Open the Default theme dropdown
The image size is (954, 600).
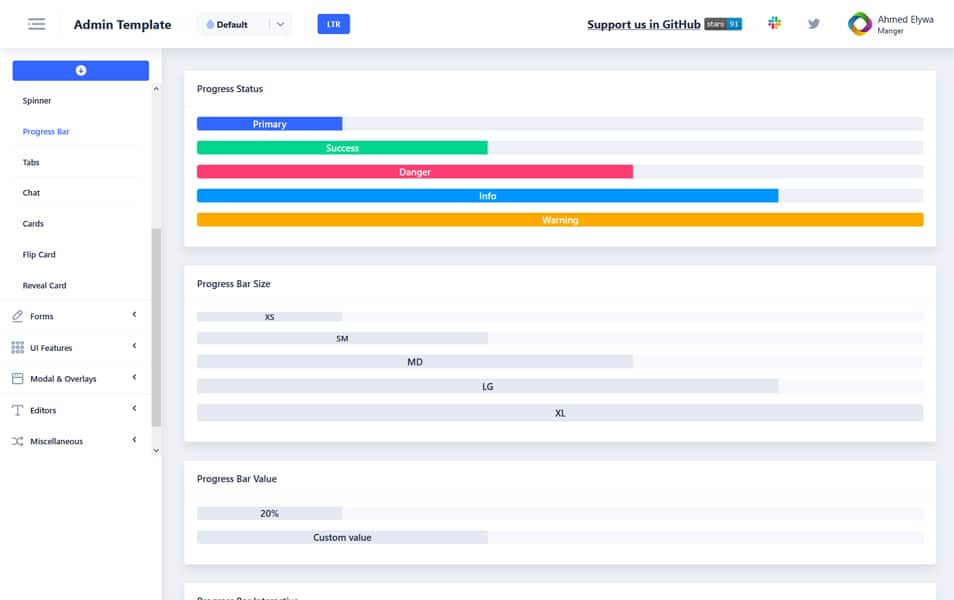(243, 23)
